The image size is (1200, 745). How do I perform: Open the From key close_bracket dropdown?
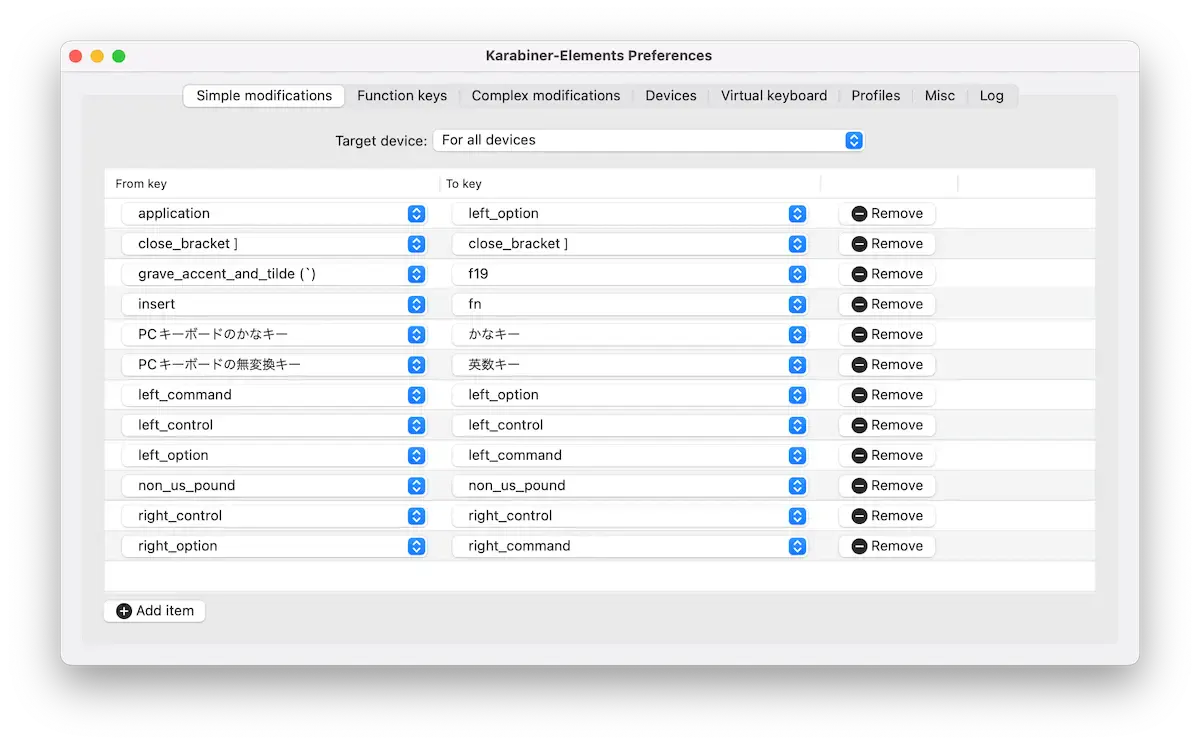(x=274, y=244)
